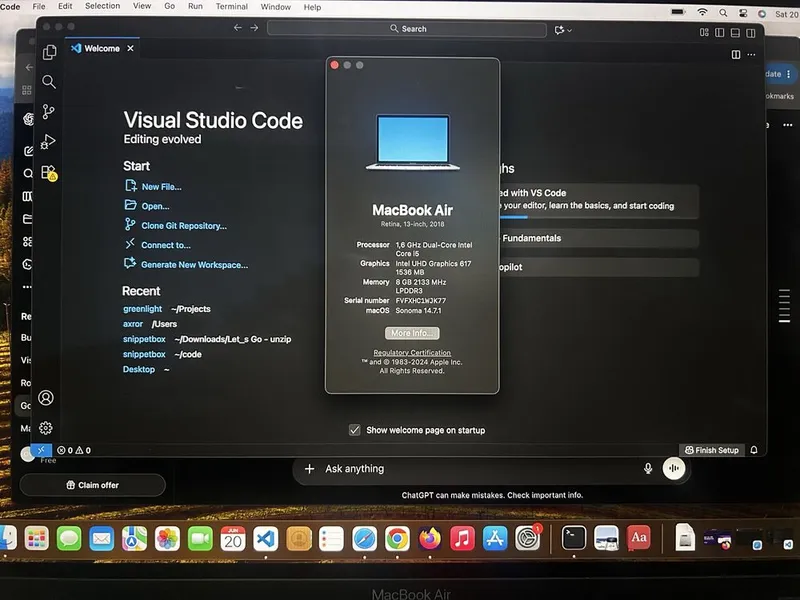Click the macOS Sonoma 14.7.1 text
Screen dimensions: 800x600
pos(418,310)
